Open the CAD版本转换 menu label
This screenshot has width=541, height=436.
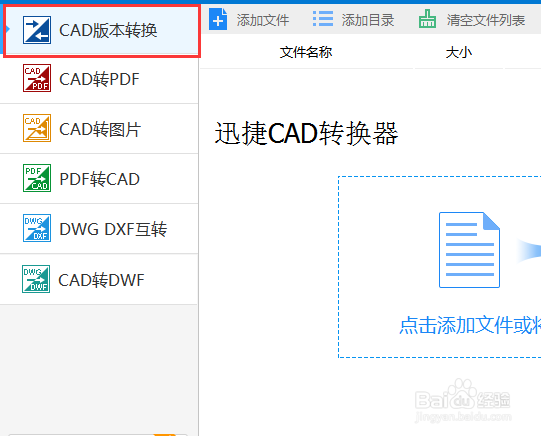point(108,30)
